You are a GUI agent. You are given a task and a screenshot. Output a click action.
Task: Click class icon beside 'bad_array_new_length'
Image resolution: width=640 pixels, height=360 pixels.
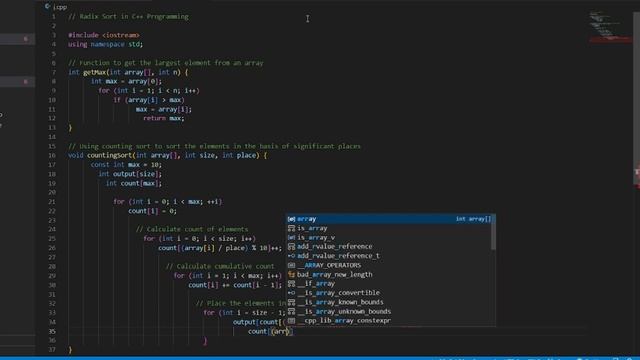[291, 275]
